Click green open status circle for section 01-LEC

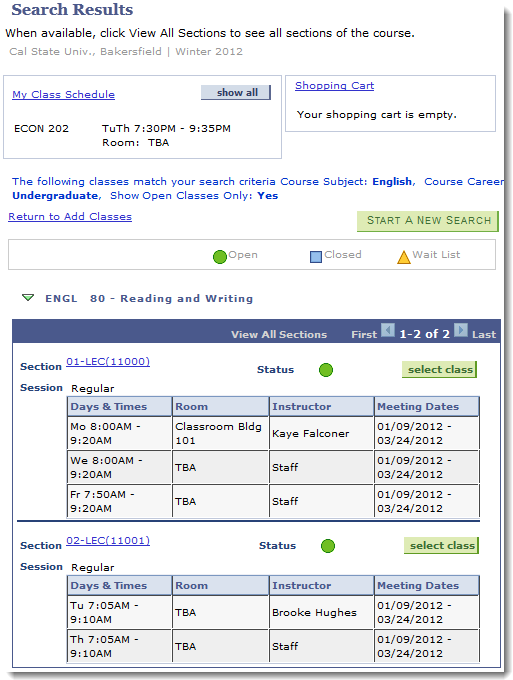[326, 370]
